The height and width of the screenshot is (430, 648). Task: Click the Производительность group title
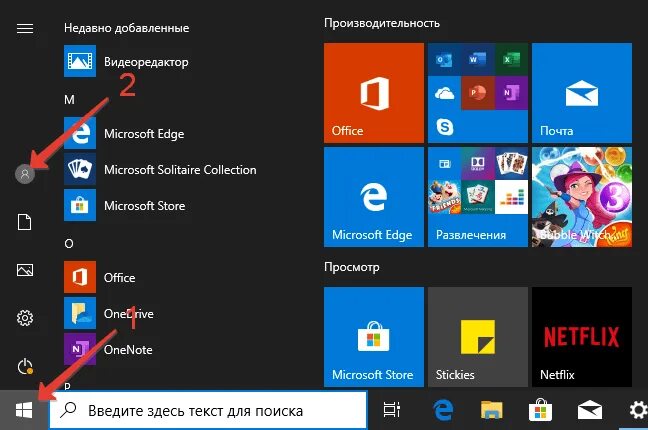tap(381, 23)
